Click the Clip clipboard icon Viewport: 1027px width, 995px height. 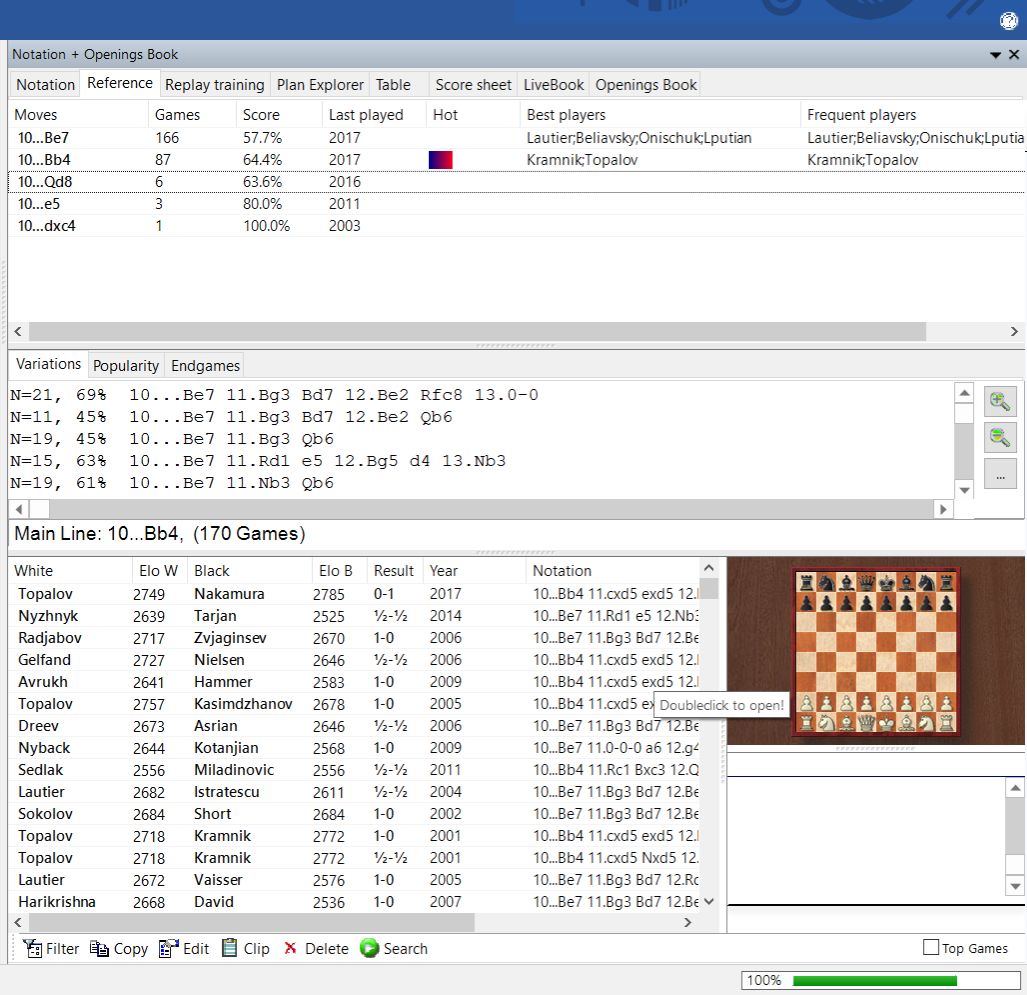coord(230,949)
